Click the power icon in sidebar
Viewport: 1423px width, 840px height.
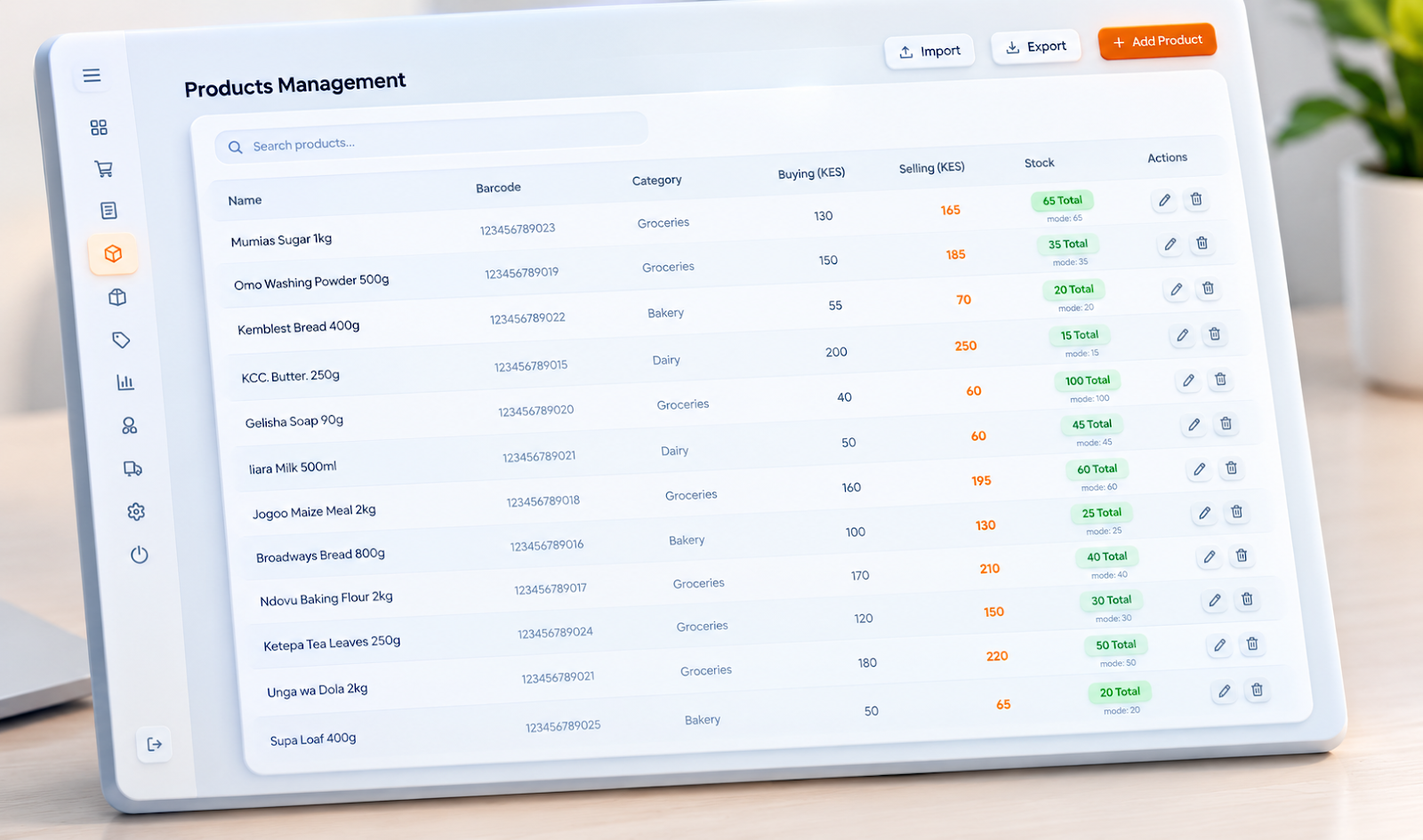click(139, 556)
